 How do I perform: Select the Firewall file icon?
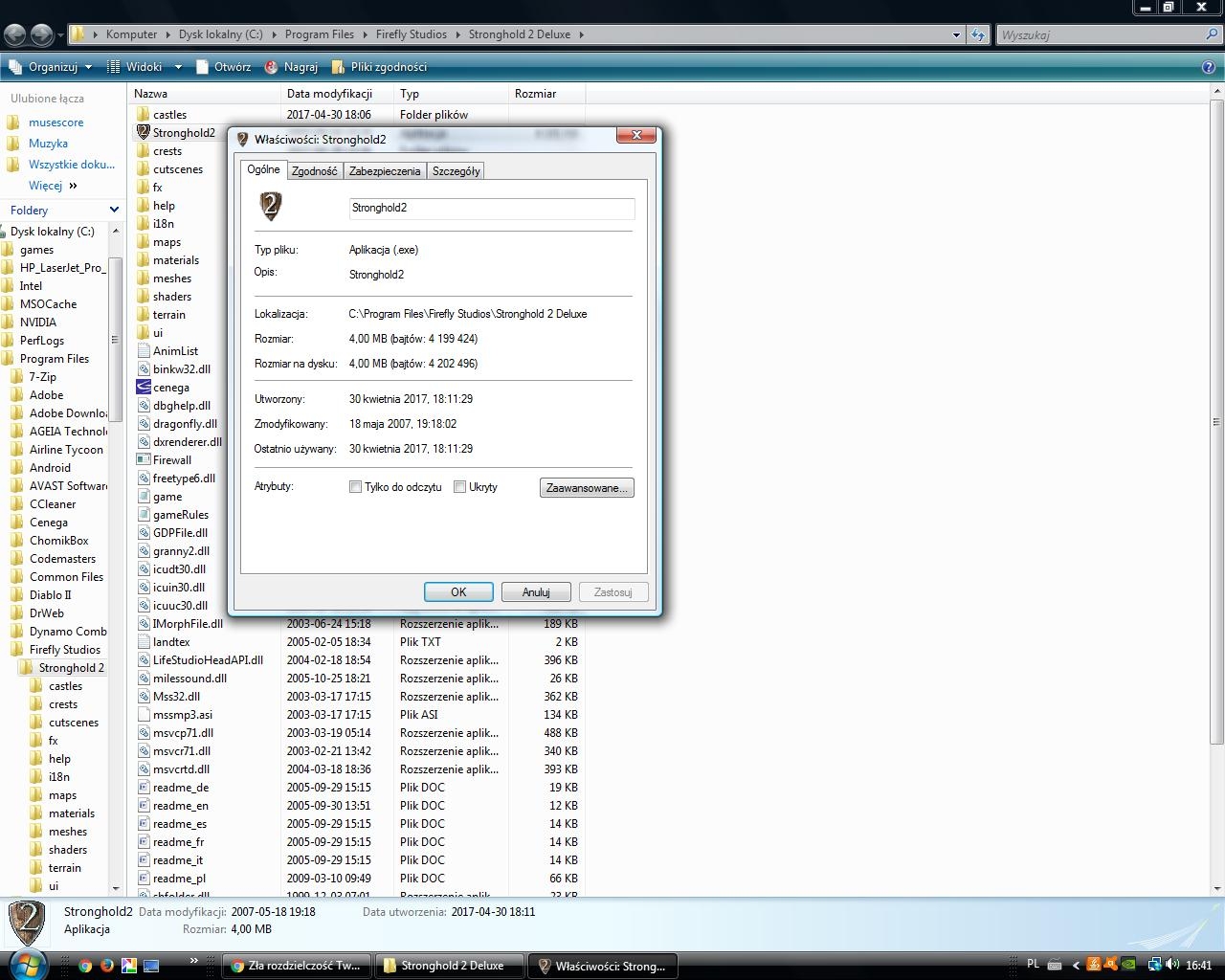[x=144, y=460]
